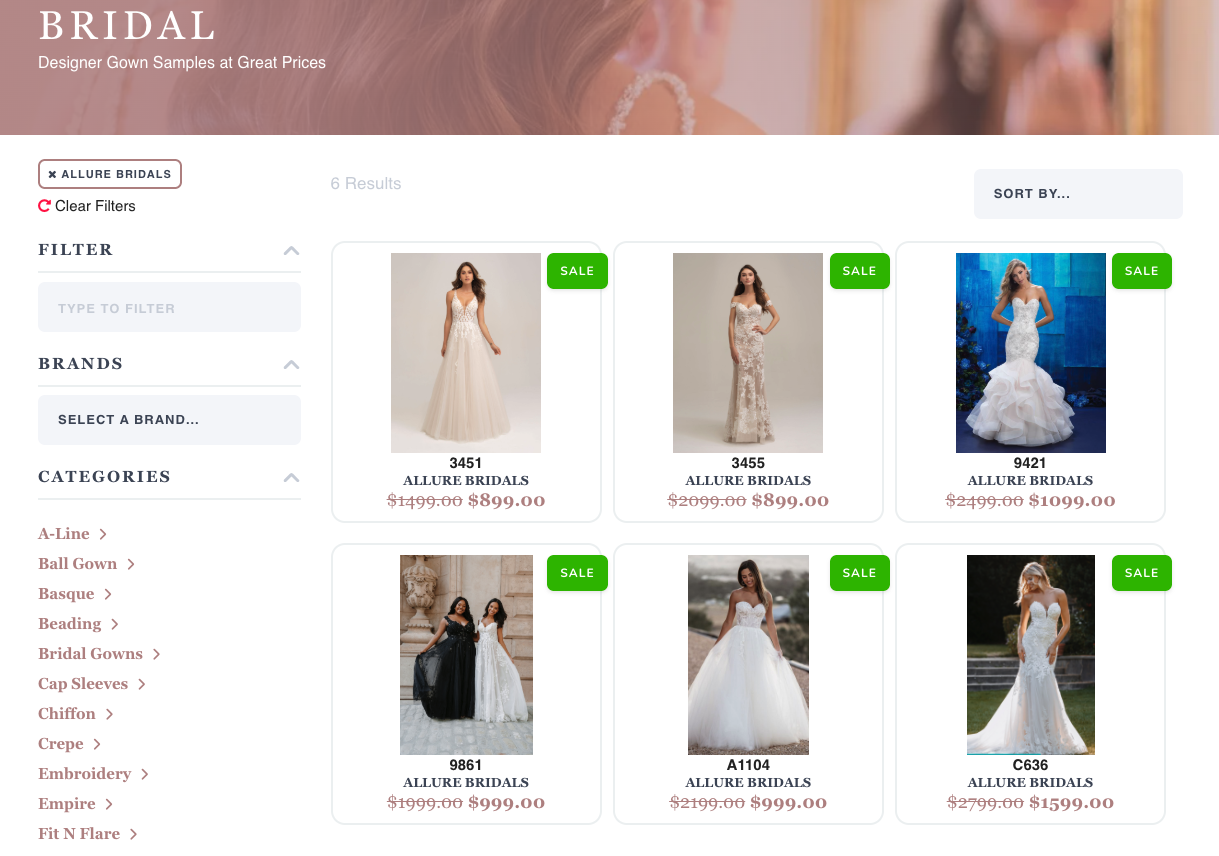Click the arrow next to Bridal Gowns

point(157,654)
